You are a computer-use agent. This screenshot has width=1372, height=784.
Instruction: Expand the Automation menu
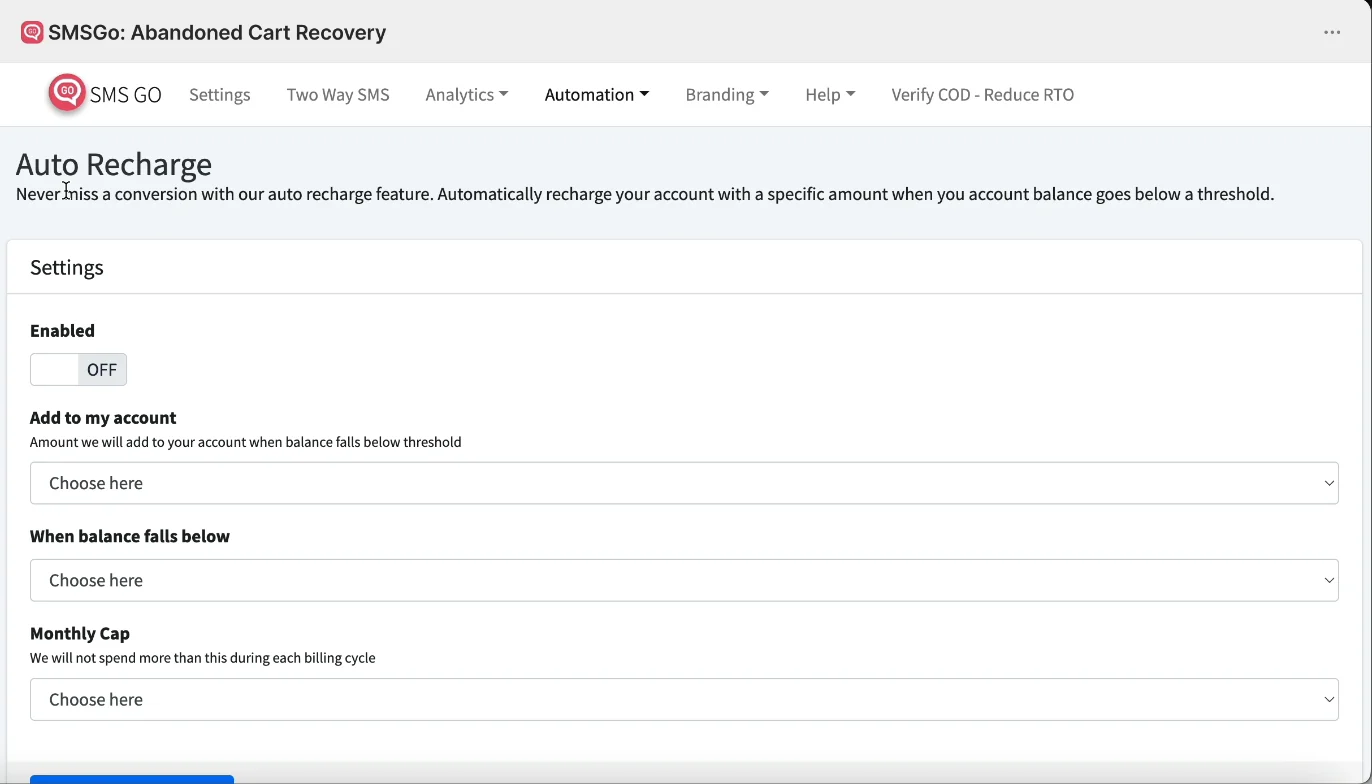(597, 94)
